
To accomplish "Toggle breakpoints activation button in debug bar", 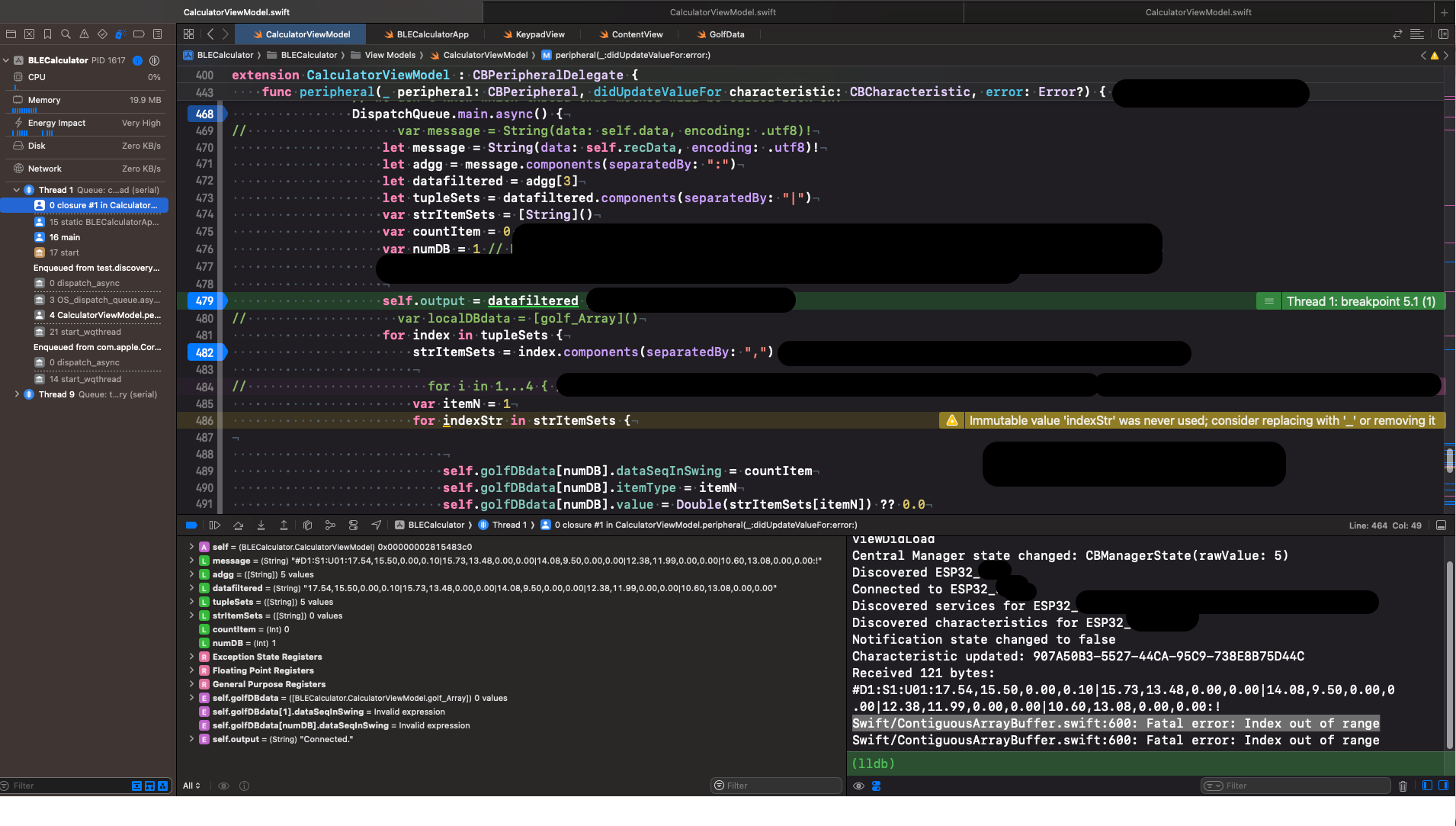I will pos(191,525).
